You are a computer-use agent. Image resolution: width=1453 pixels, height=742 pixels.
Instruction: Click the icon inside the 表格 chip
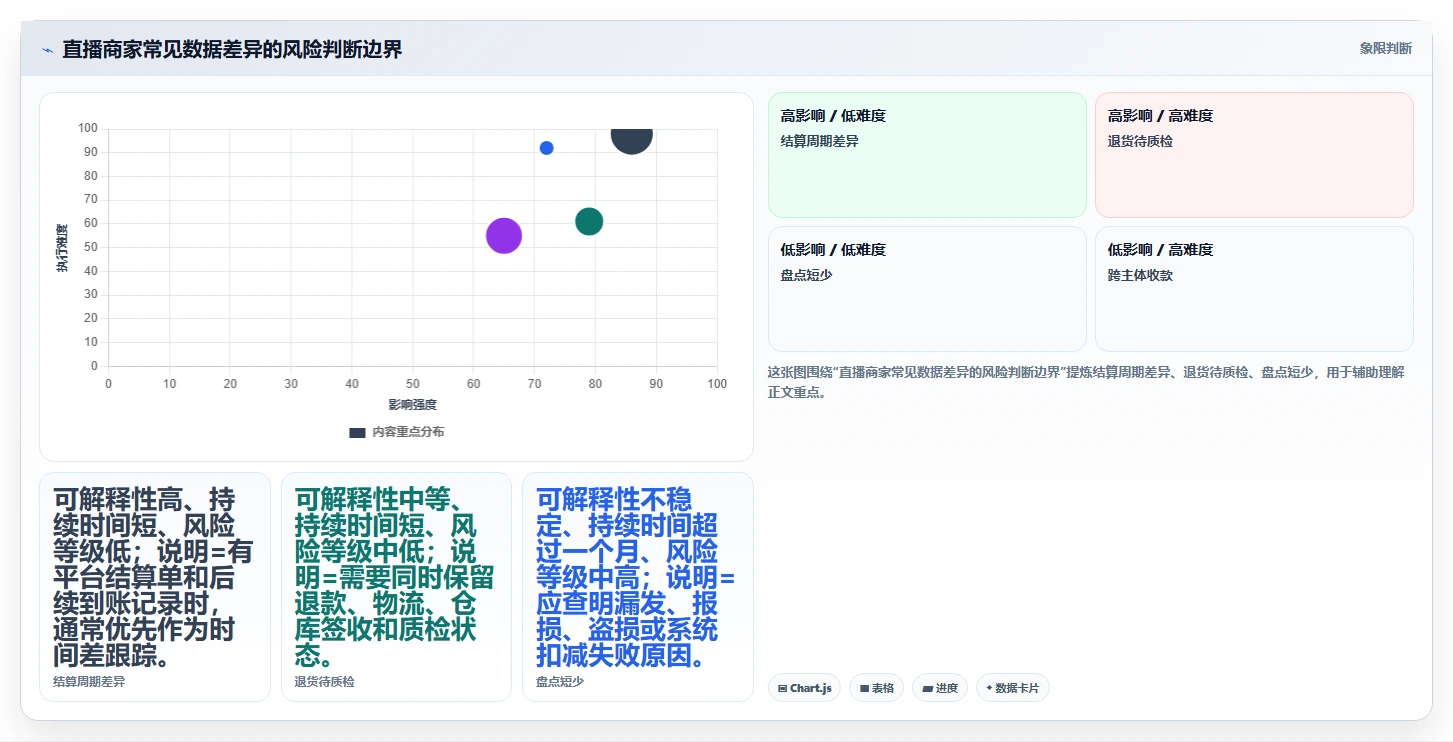864,688
